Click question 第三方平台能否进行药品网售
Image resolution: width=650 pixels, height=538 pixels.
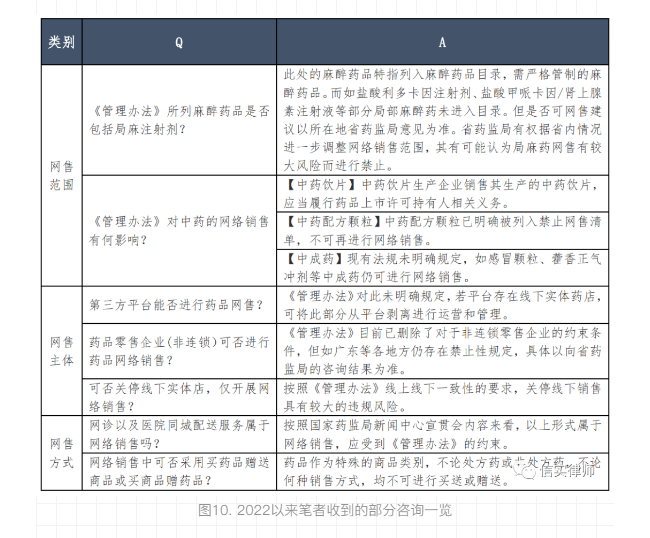point(179,305)
